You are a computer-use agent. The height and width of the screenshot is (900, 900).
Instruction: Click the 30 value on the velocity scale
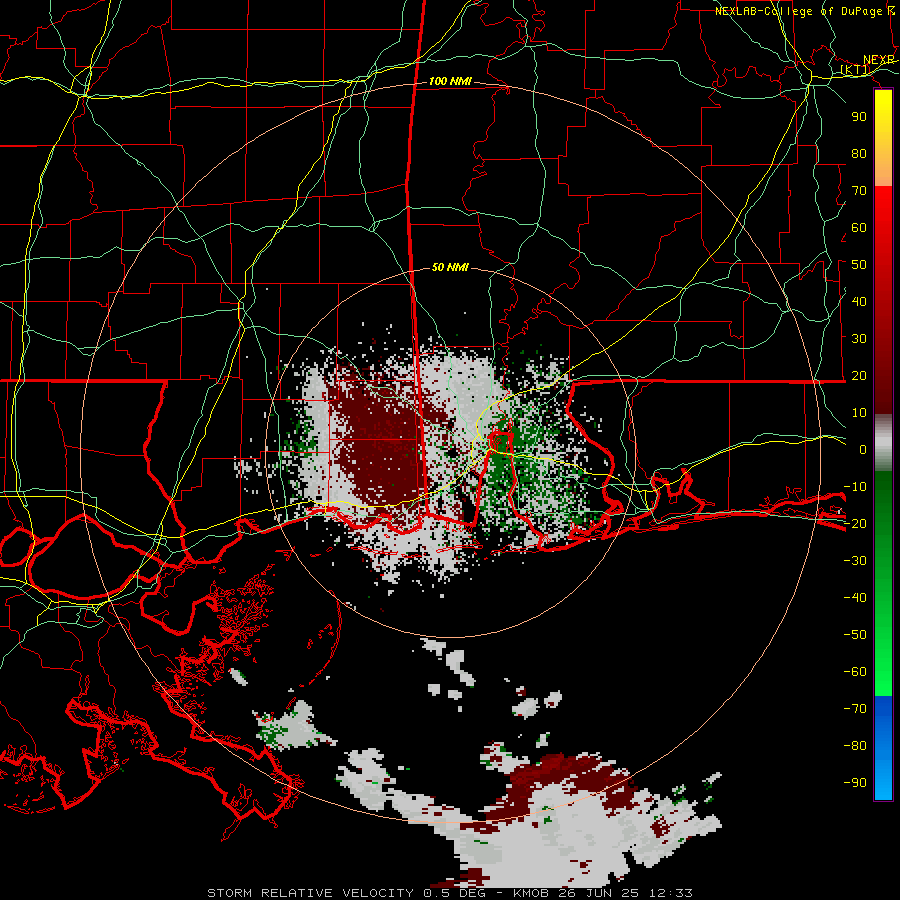tap(859, 339)
